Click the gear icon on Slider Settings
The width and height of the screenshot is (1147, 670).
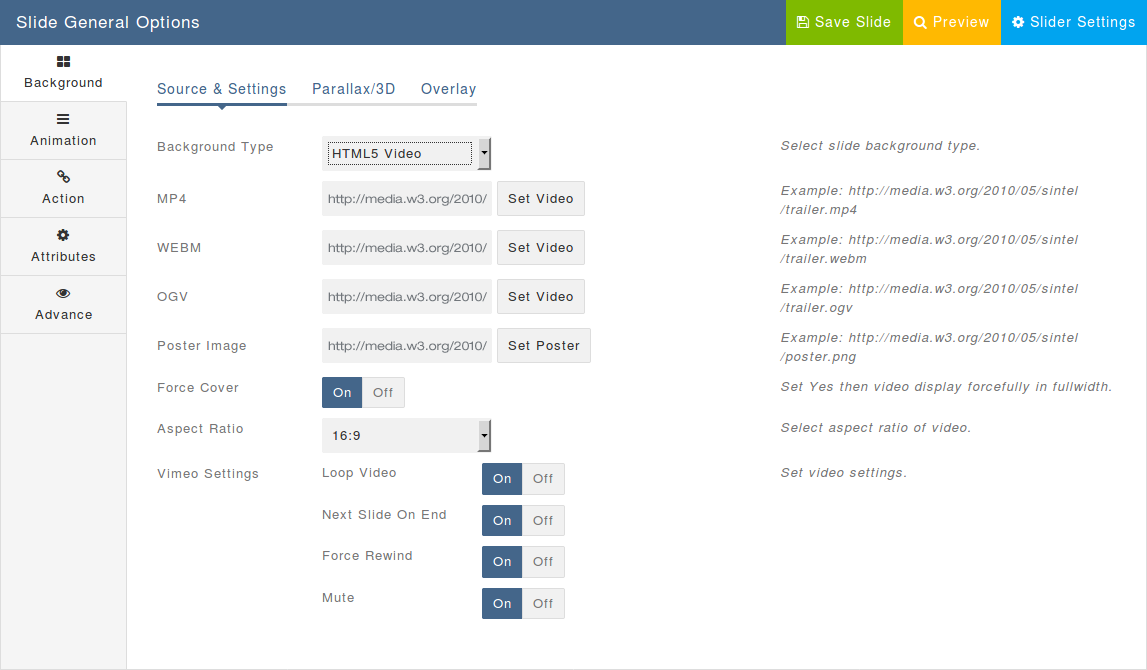1018,22
